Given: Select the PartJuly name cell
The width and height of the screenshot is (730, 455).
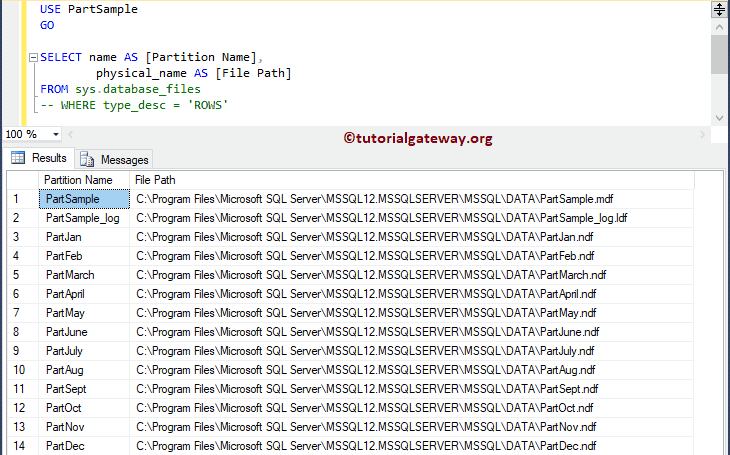Looking at the screenshot, I should click(84, 351).
